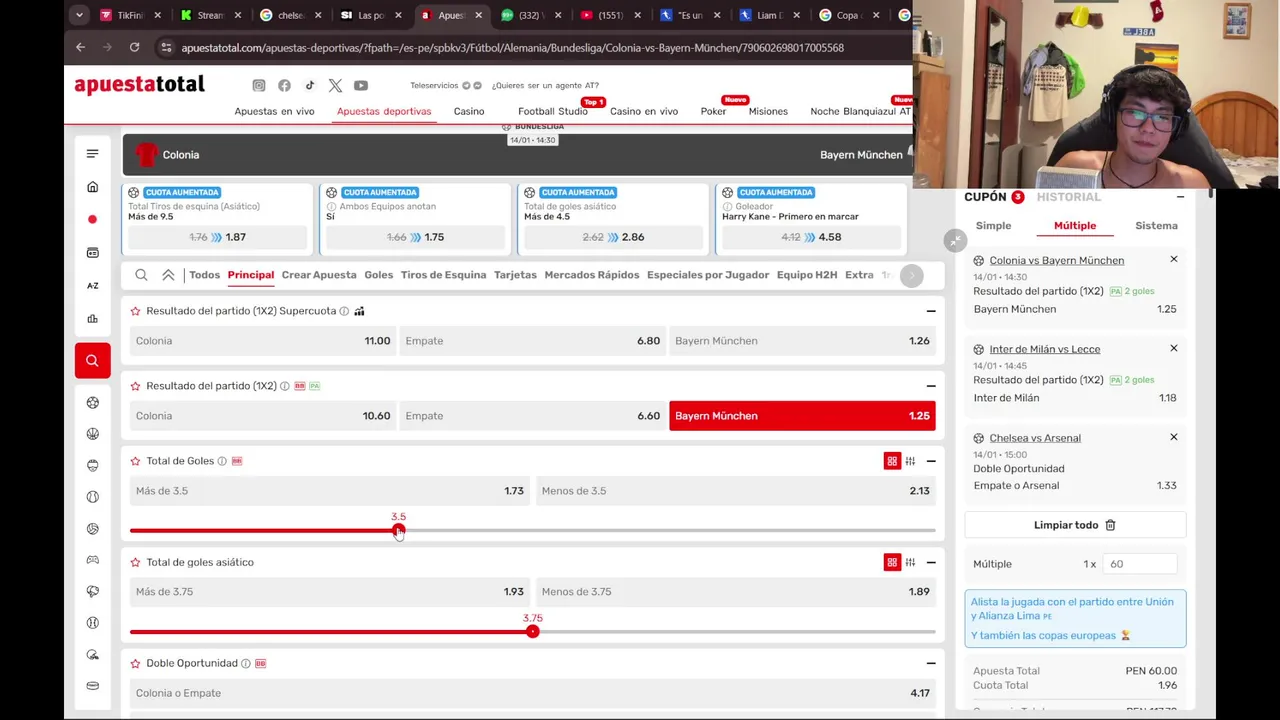Favorite Total de goles asiático star

point(135,562)
